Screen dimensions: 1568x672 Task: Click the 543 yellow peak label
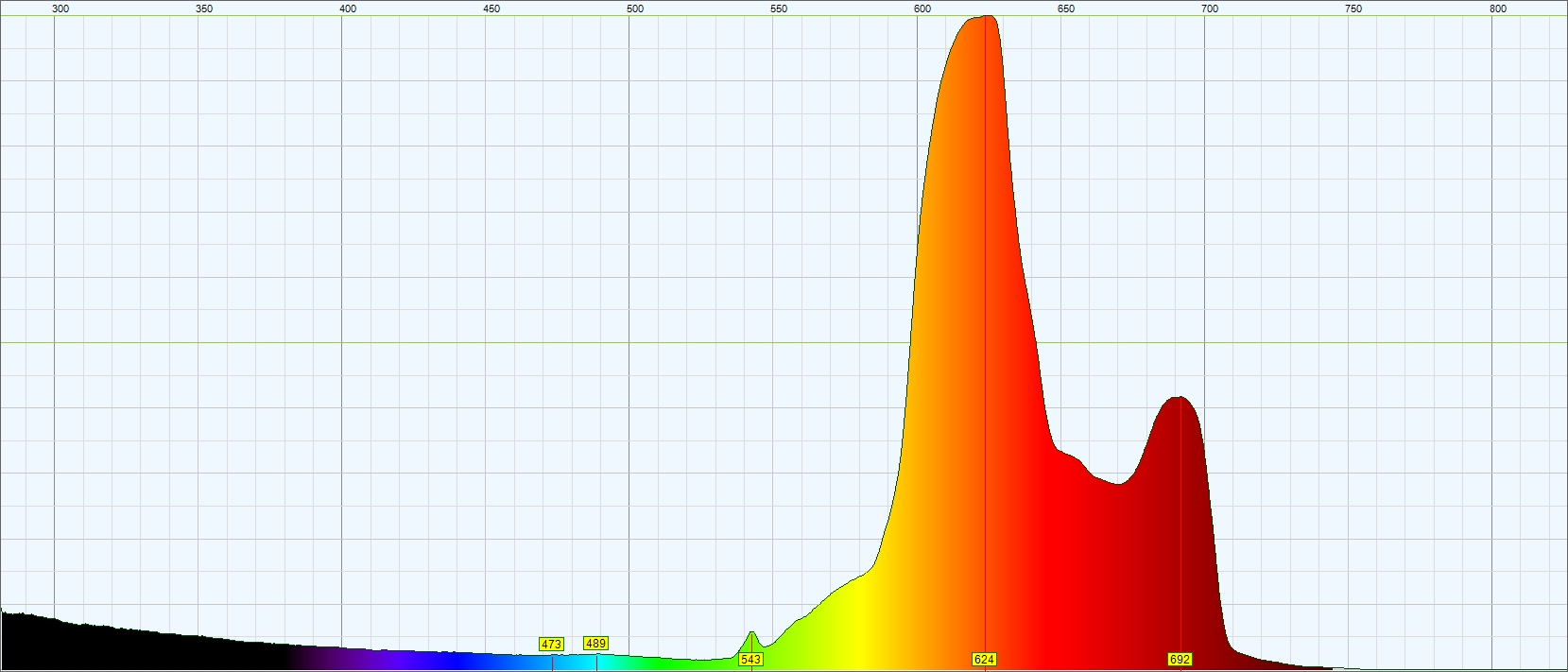(x=750, y=659)
